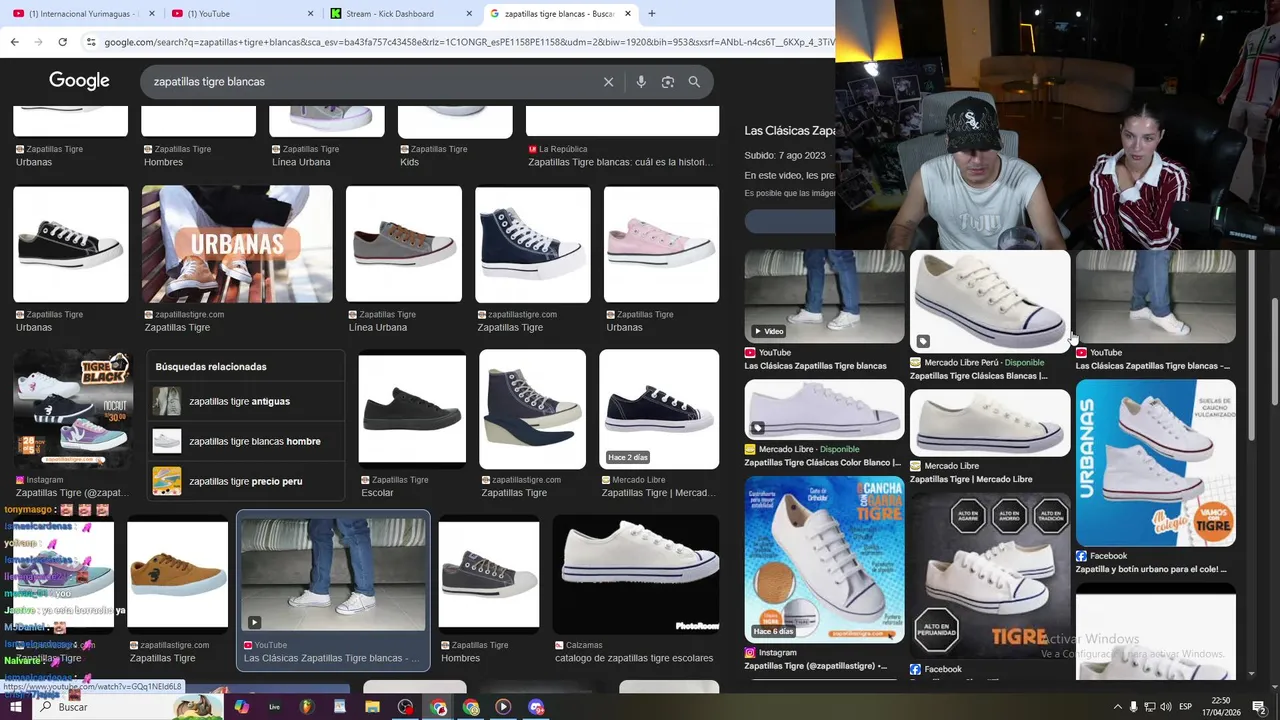Switch the ESP keyboard language indicator
This screenshot has width=1280, height=720.
[1185, 707]
